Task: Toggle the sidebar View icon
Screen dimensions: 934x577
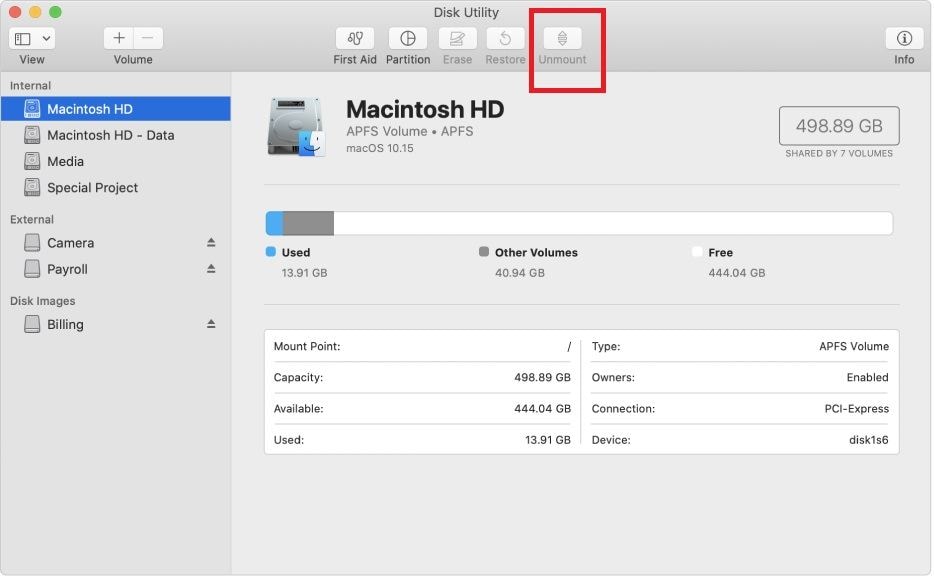Action: 23,39
